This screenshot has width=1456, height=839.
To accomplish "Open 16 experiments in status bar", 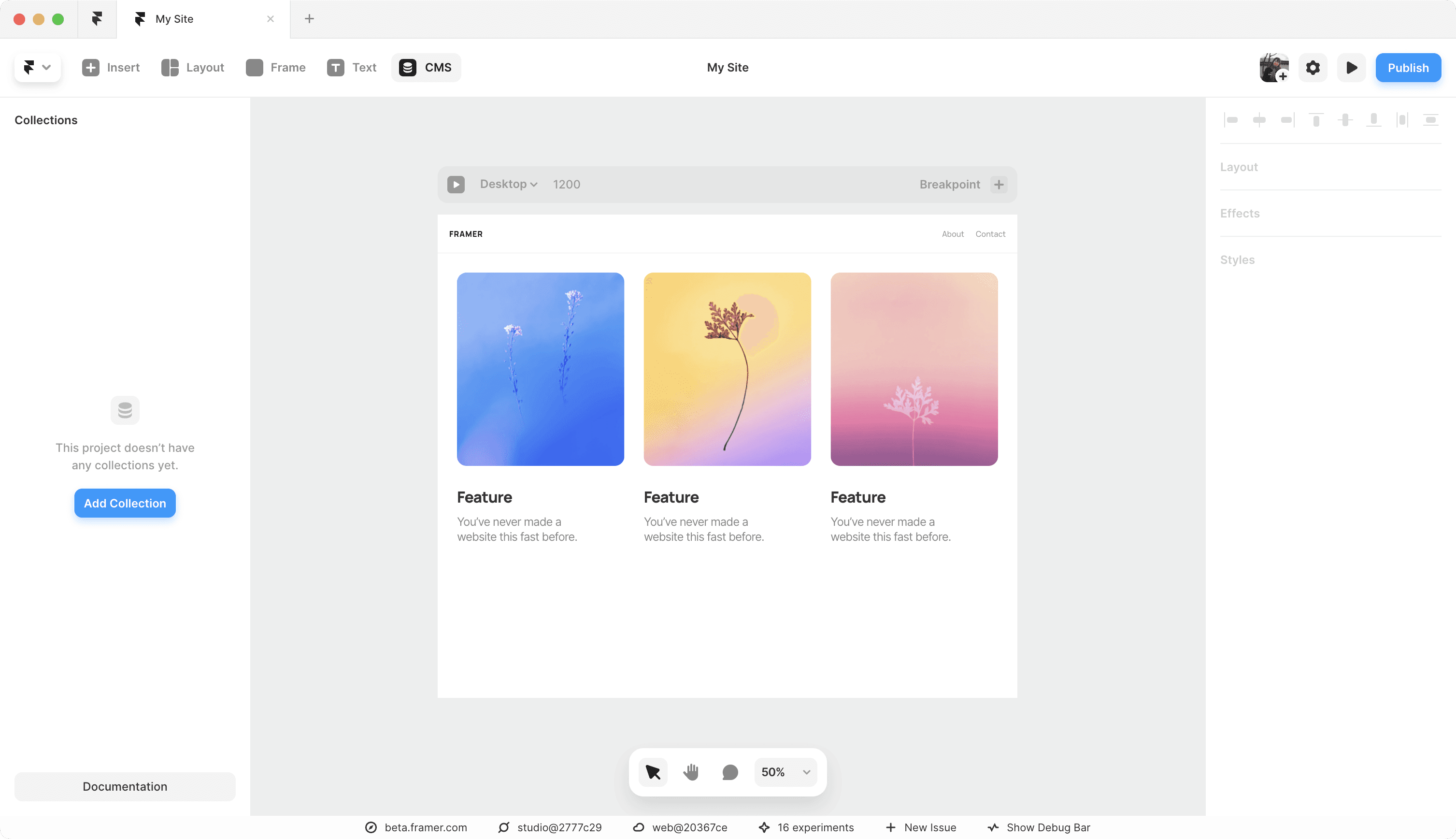I will click(x=806, y=827).
